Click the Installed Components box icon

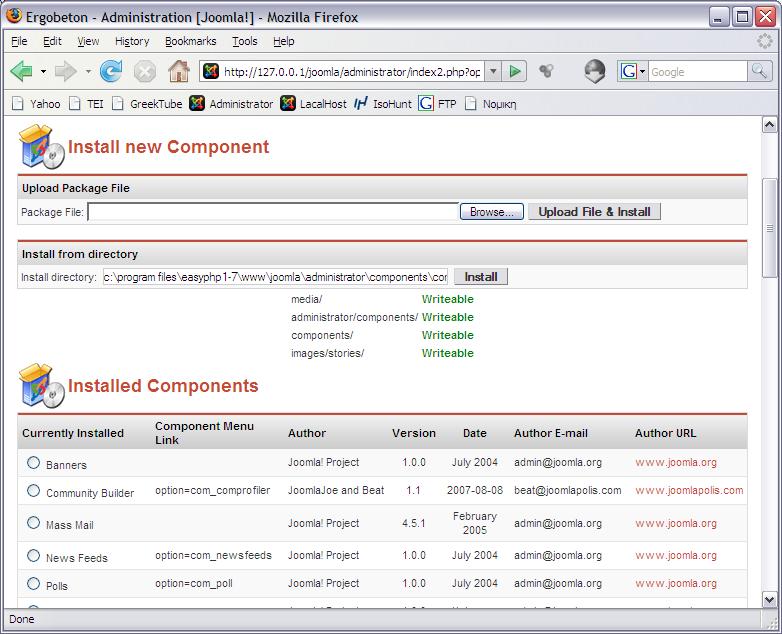point(42,386)
